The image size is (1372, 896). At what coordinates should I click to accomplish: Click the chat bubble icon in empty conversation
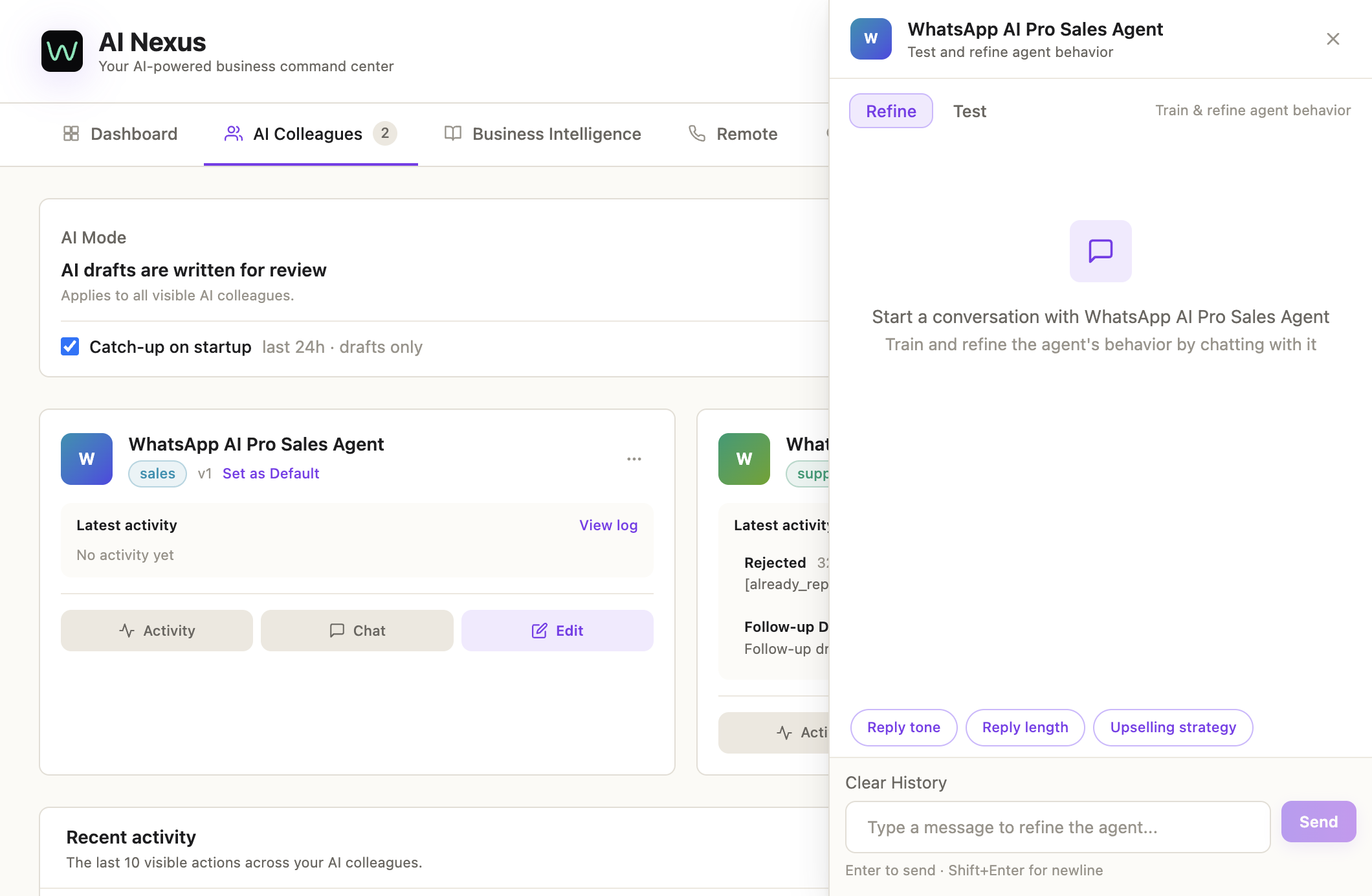tap(1101, 251)
